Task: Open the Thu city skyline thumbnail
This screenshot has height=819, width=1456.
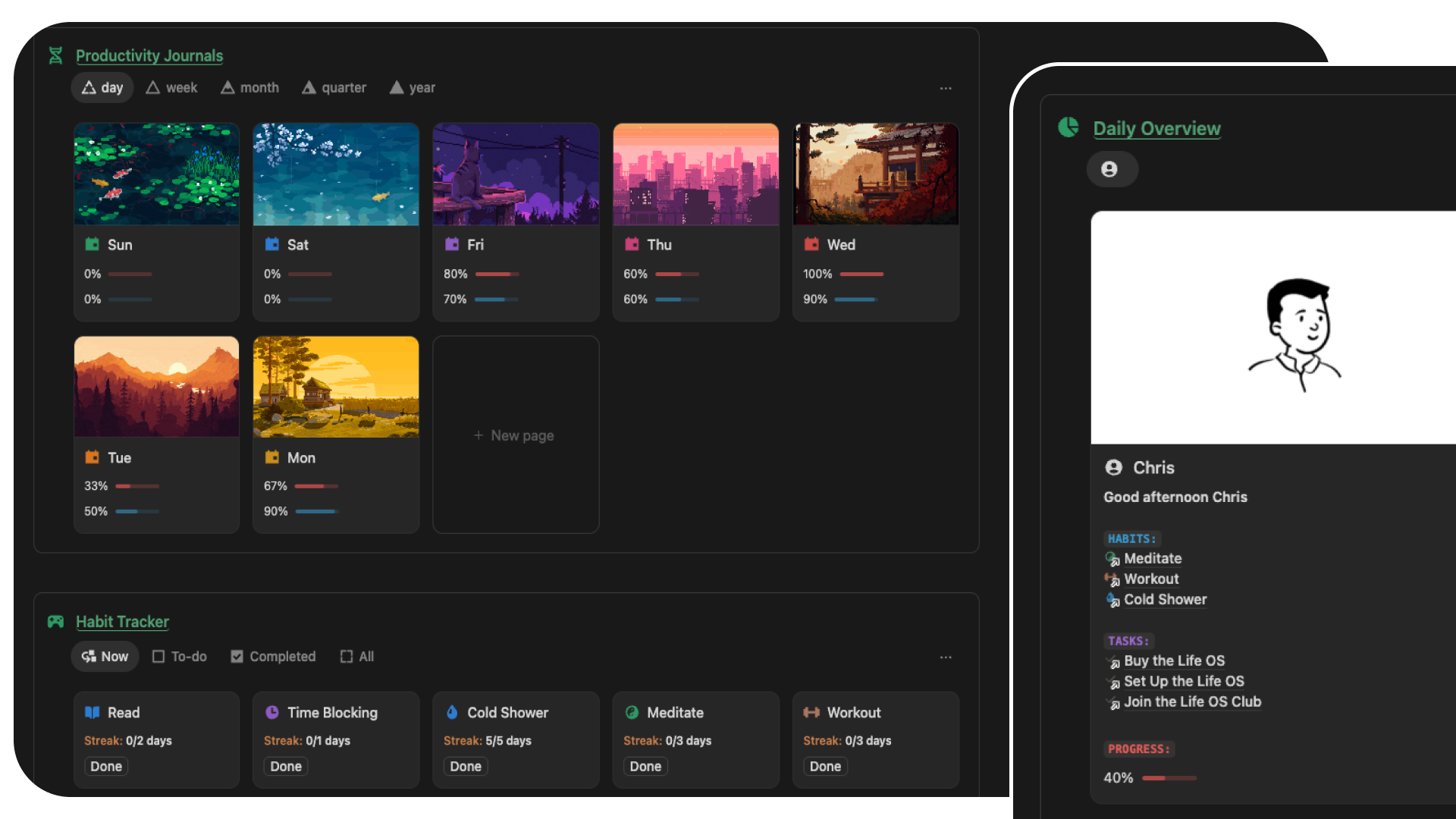Action: [695, 174]
